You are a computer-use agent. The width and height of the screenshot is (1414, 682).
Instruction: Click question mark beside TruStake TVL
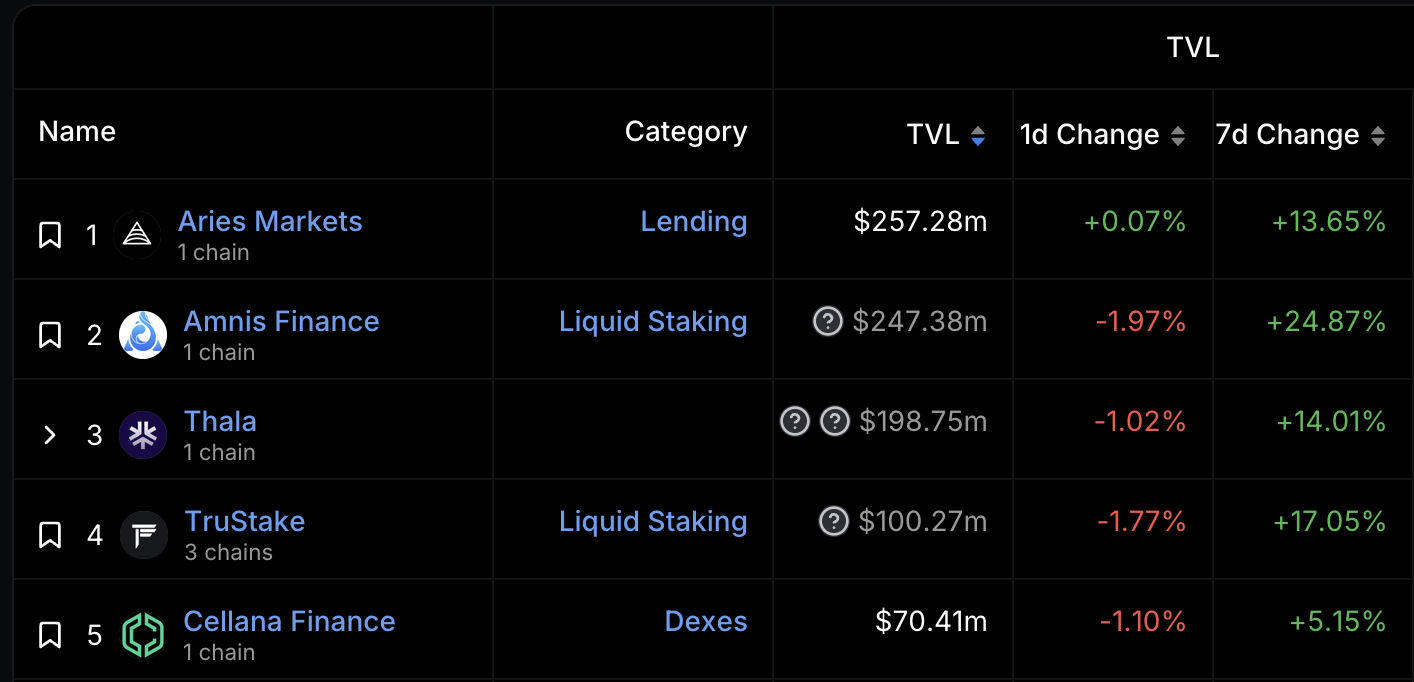(834, 521)
